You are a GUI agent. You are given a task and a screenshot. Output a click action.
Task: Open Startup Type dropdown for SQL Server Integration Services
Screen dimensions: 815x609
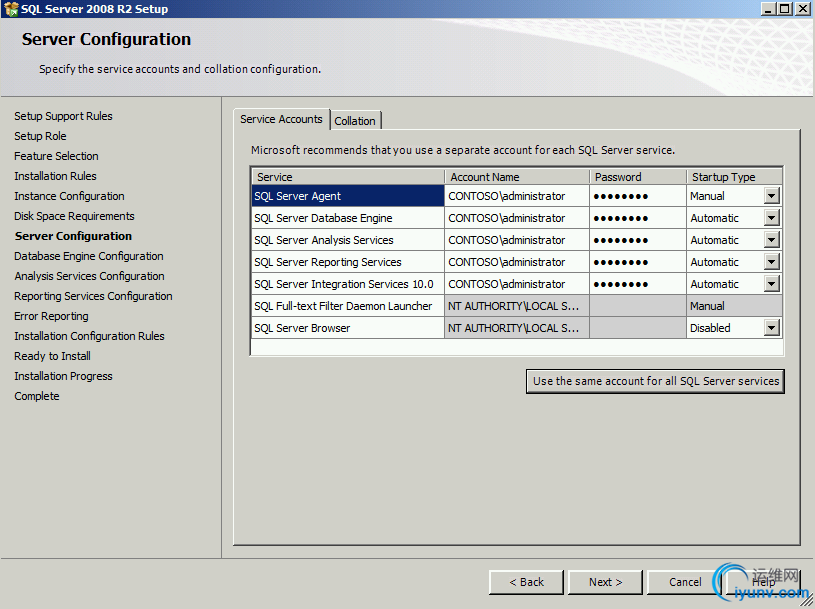pos(771,284)
